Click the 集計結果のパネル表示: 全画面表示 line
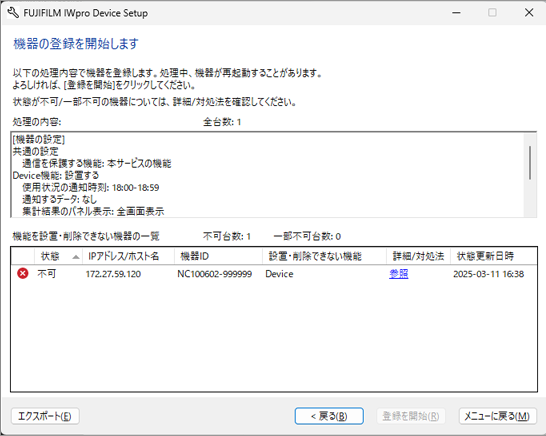546x436 pixels. coord(93,211)
